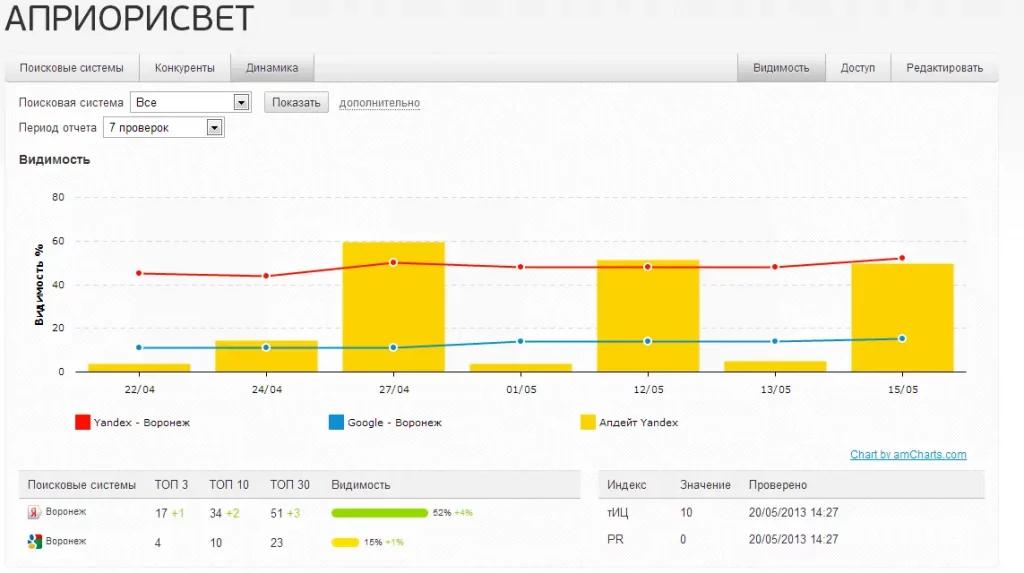Click the Поисковые системы table header
This screenshot has height=573, width=1024.
82,485
